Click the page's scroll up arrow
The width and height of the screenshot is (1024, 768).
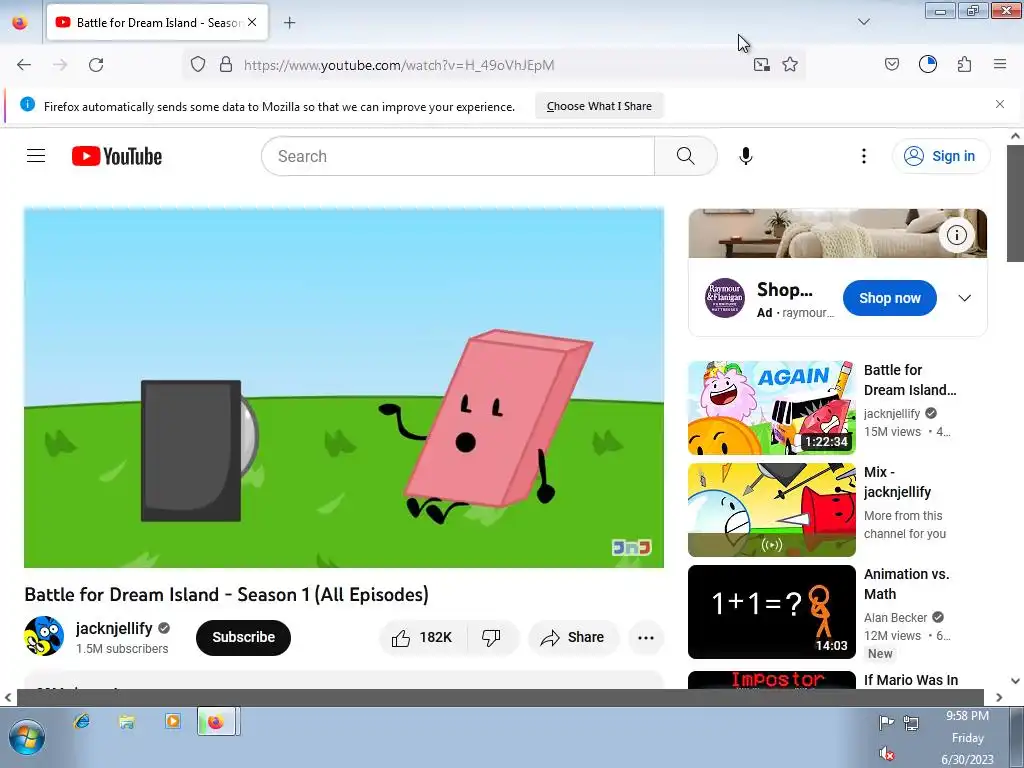pos(1015,136)
